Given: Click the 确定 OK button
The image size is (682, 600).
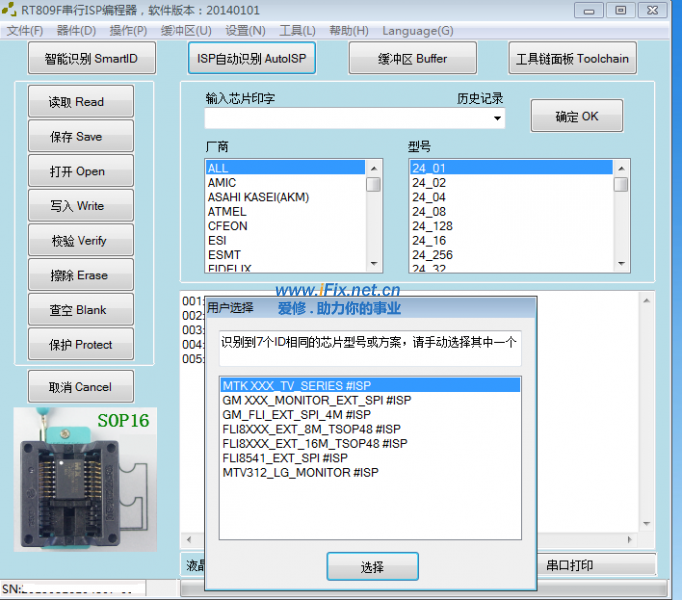Looking at the screenshot, I should click(577, 116).
